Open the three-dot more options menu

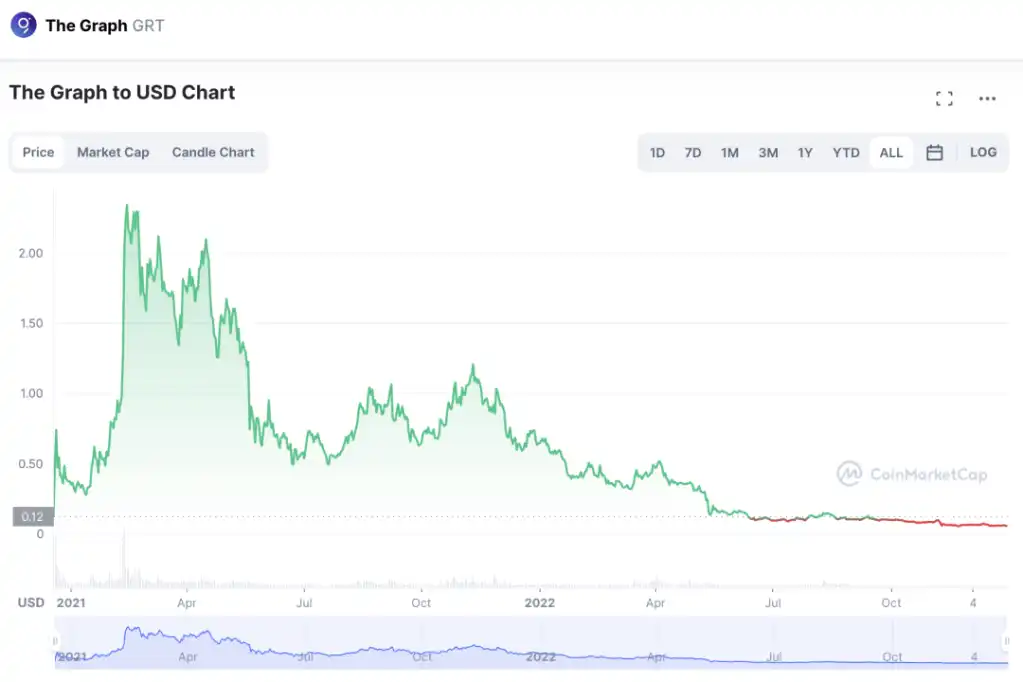point(987,98)
